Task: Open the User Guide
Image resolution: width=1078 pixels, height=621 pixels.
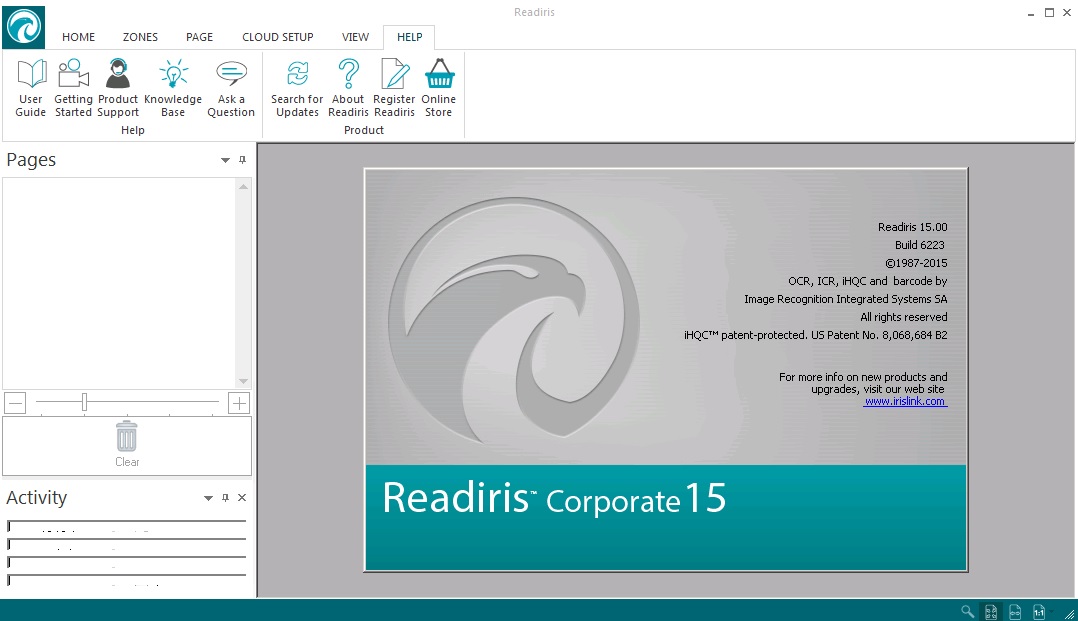Action: point(31,88)
